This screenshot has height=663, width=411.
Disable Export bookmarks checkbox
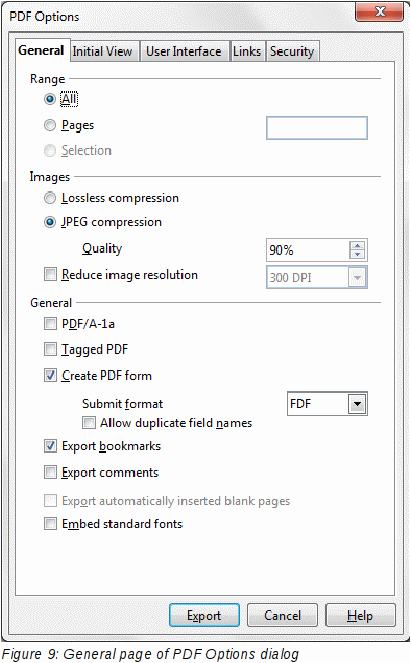click(50, 446)
